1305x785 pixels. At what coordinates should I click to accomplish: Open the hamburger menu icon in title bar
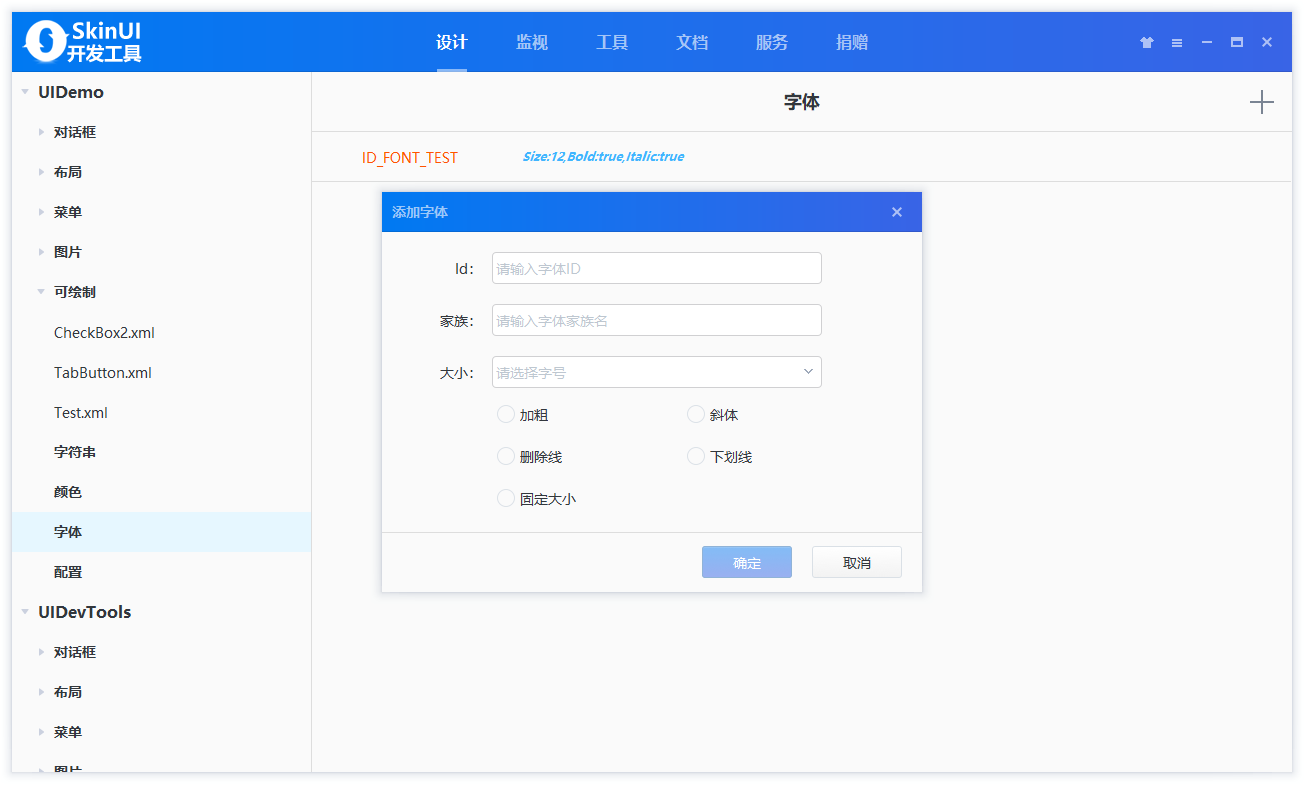1177,42
